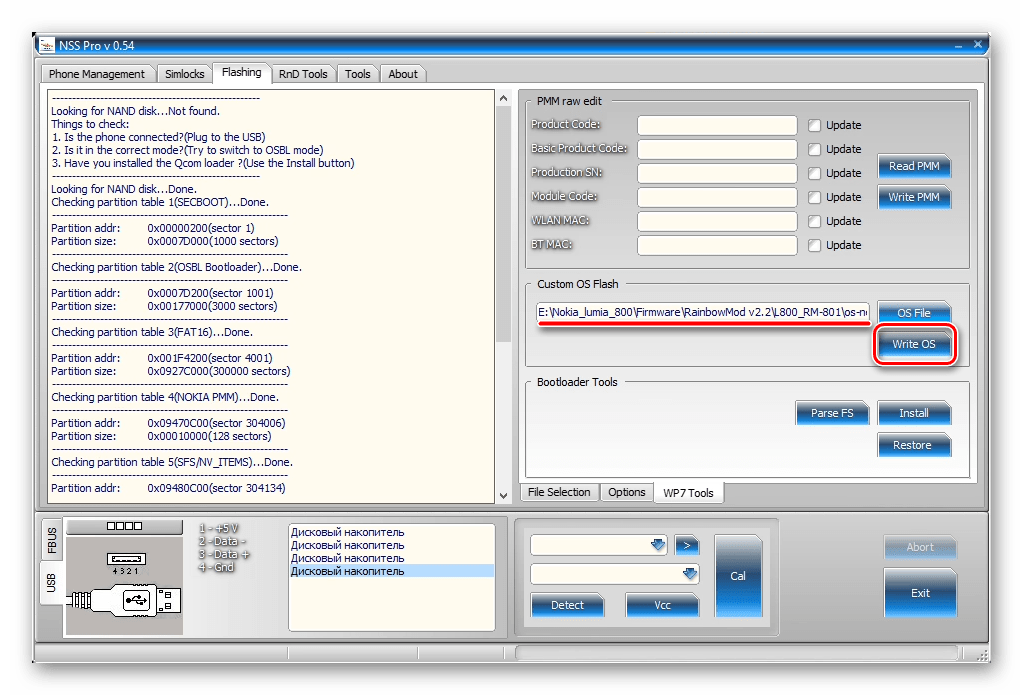Expand the upper dropdown above Detect
Viewport: 1023px width, 695px height.
657,544
